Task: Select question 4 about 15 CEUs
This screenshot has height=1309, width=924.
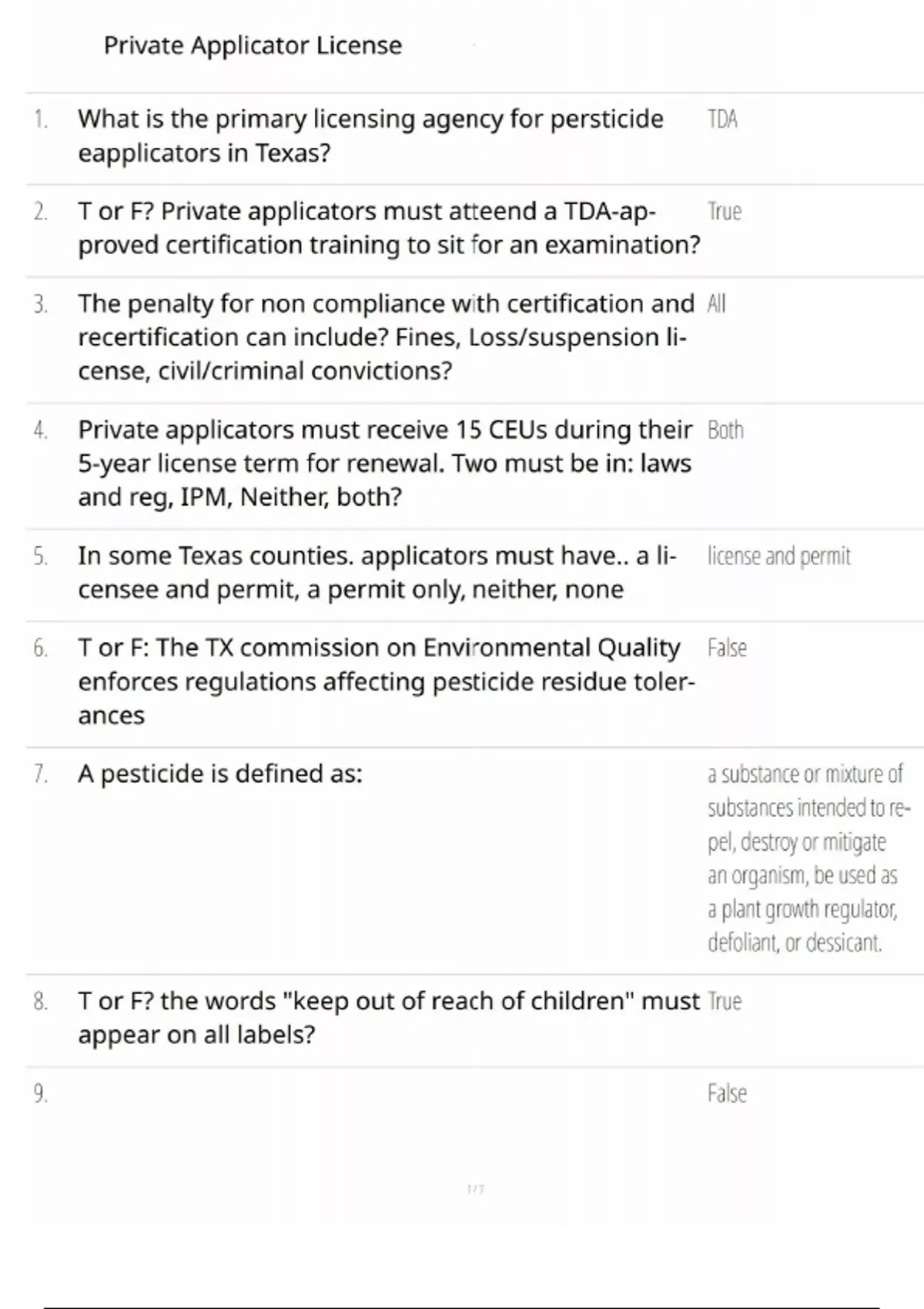Action: coord(385,463)
